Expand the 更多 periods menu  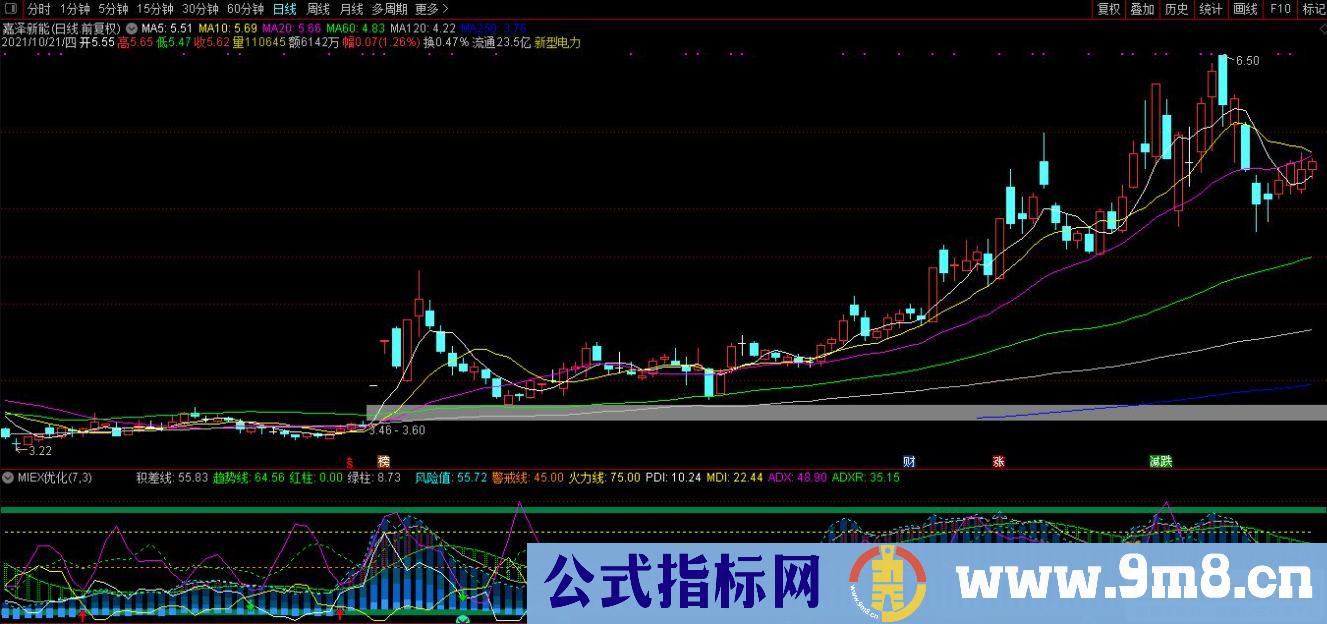point(431,9)
